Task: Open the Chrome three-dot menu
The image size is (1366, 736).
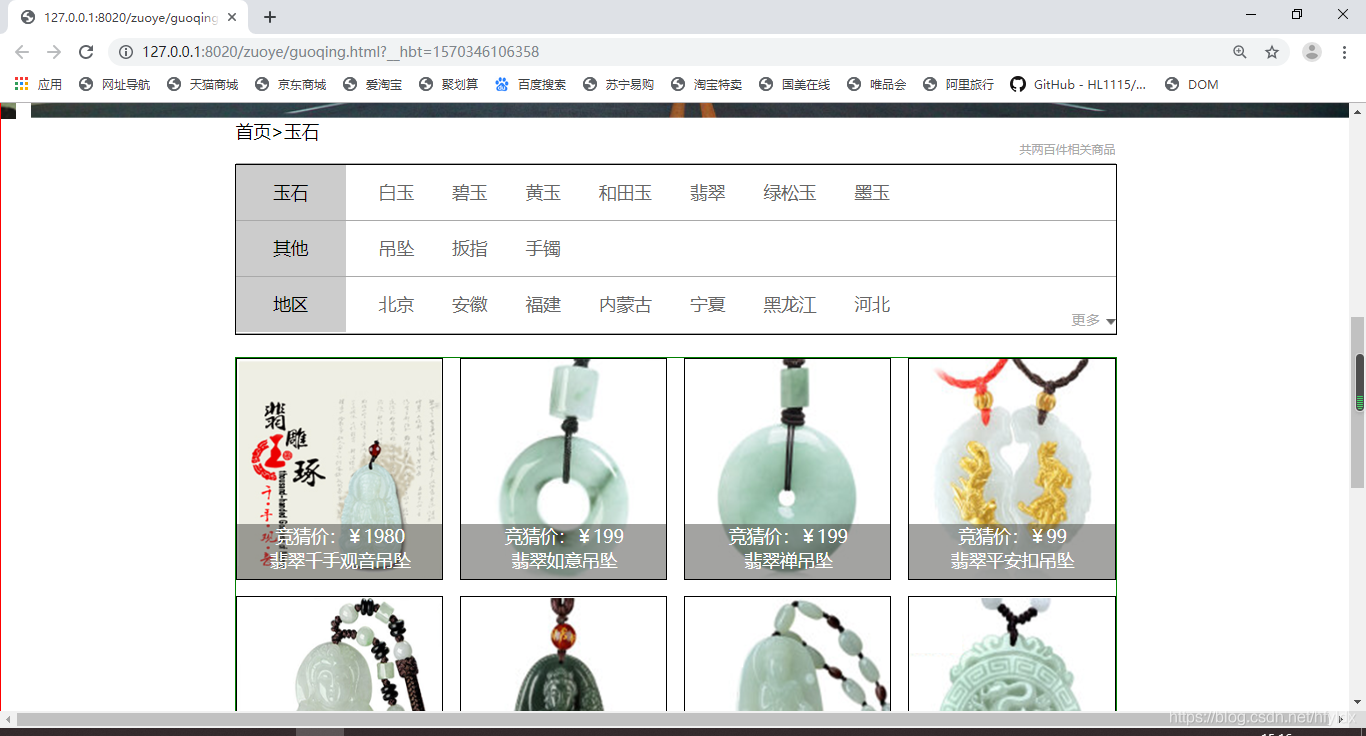Action: [1345, 51]
